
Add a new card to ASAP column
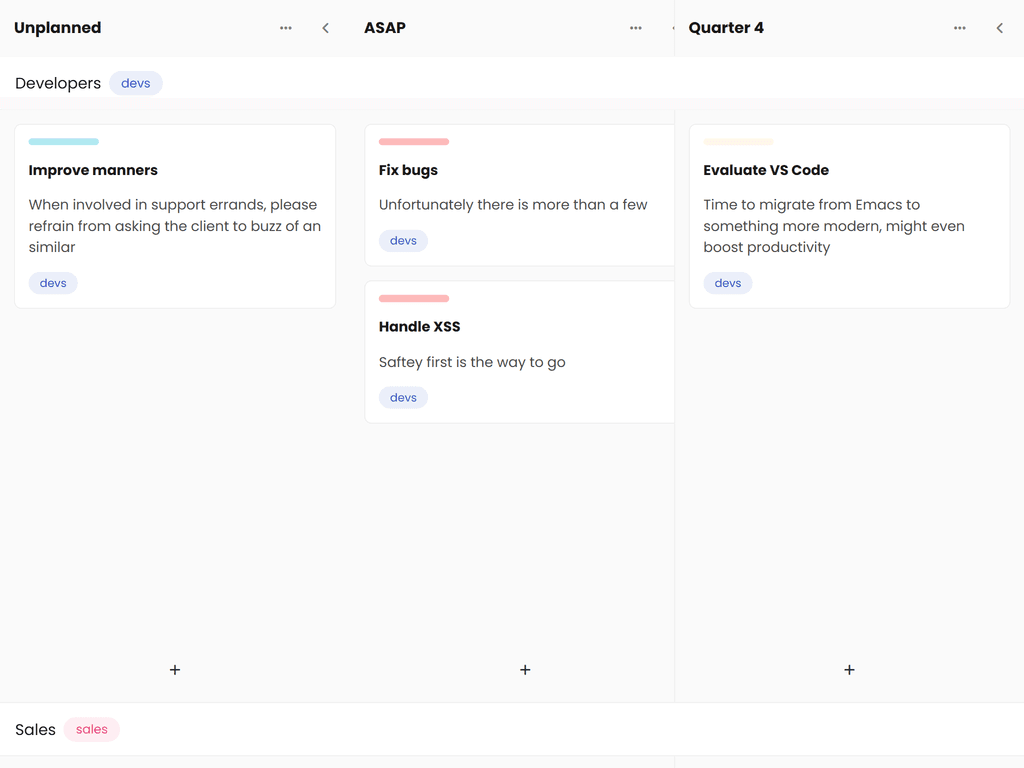pyautogui.click(x=525, y=670)
